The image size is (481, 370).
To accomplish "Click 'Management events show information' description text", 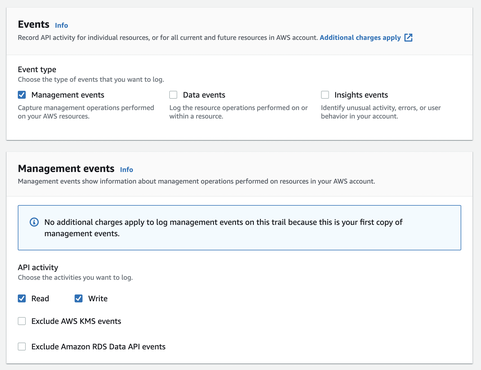I will (x=196, y=181).
